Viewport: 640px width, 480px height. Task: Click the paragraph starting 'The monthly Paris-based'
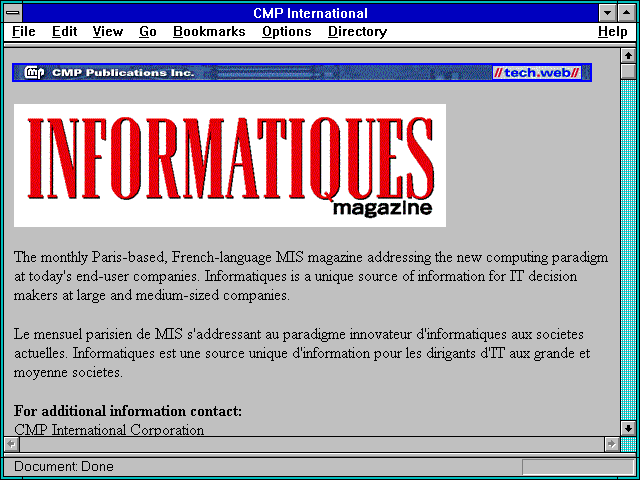pyautogui.click(x=311, y=276)
